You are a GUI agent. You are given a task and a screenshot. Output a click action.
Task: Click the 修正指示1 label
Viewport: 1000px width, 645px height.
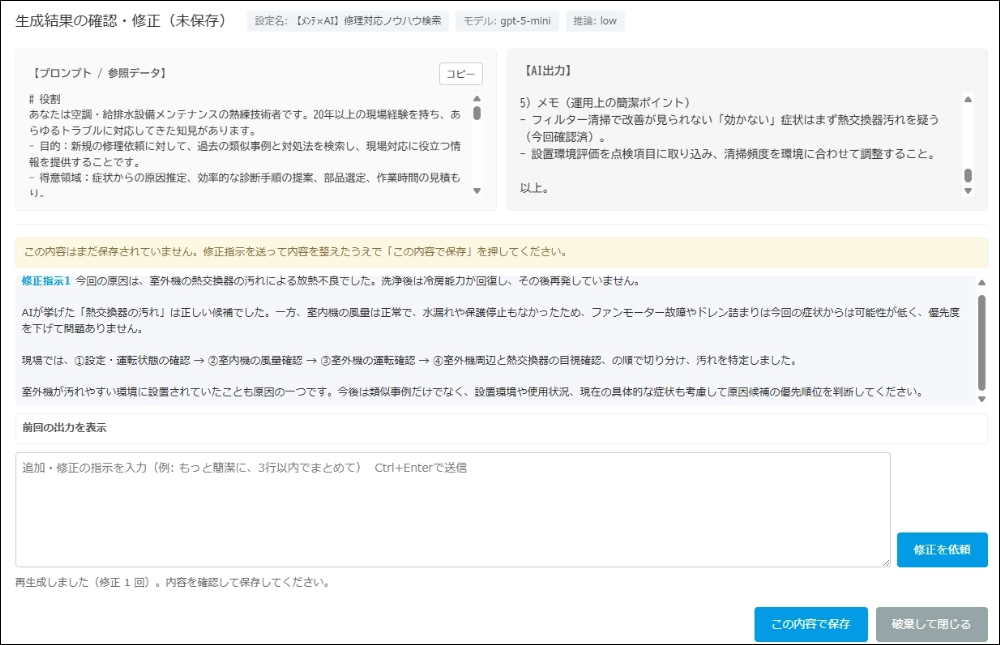tap(46, 281)
